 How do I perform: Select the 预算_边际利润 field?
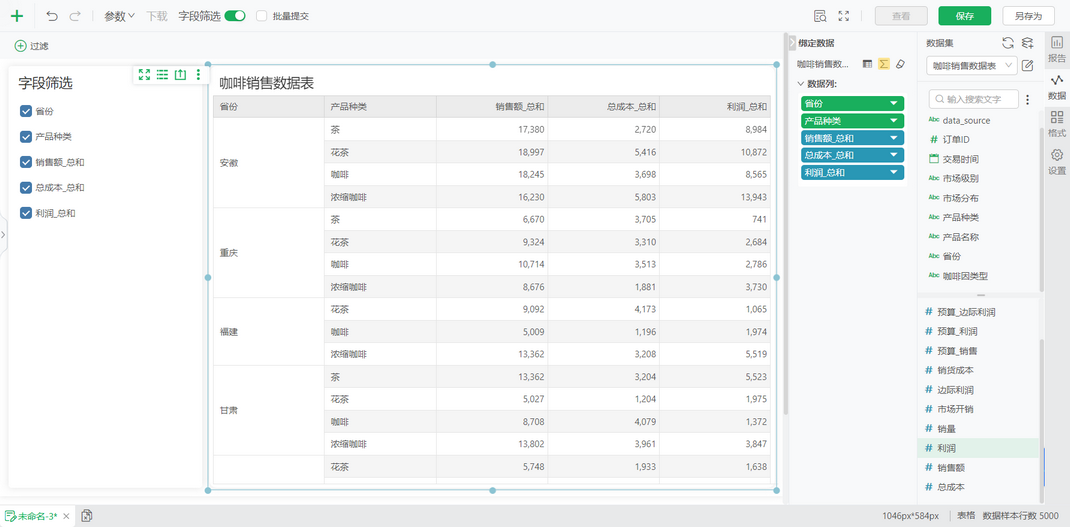[978, 311]
